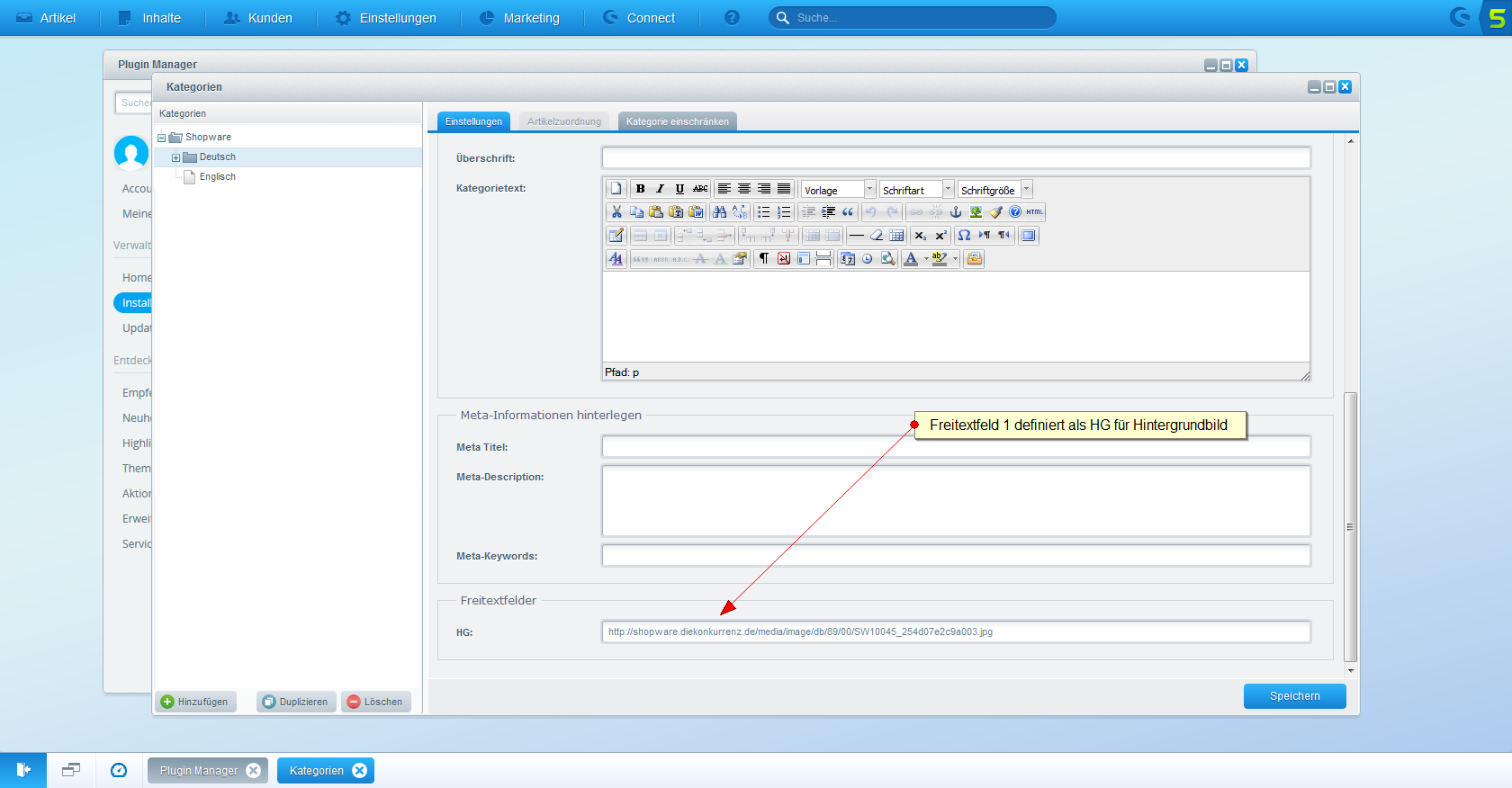Viewport: 1512px width, 788px height.
Task: Open the editor preview magnifier
Action: tap(887, 259)
